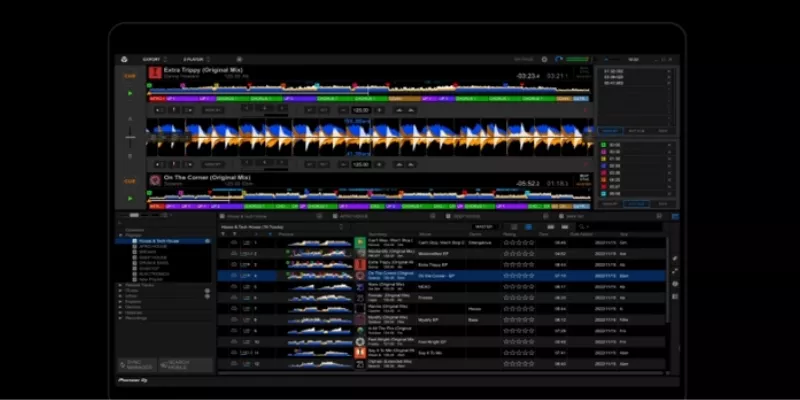Open the settings gear in the top bar
This screenshot has width=800, height=400.
(544, 60)
